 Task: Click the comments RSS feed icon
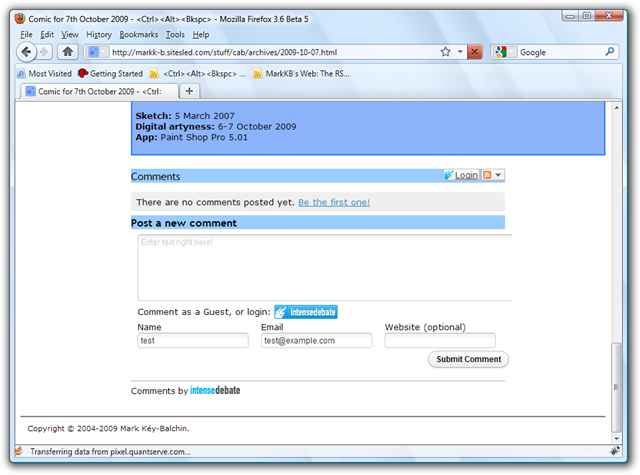click(487, 175)
